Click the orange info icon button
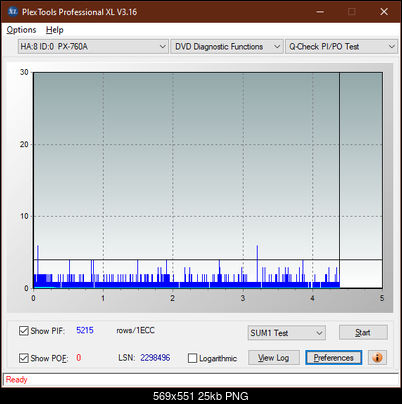Viewport: 402px width, 404px height. click(x=377, y=358)
